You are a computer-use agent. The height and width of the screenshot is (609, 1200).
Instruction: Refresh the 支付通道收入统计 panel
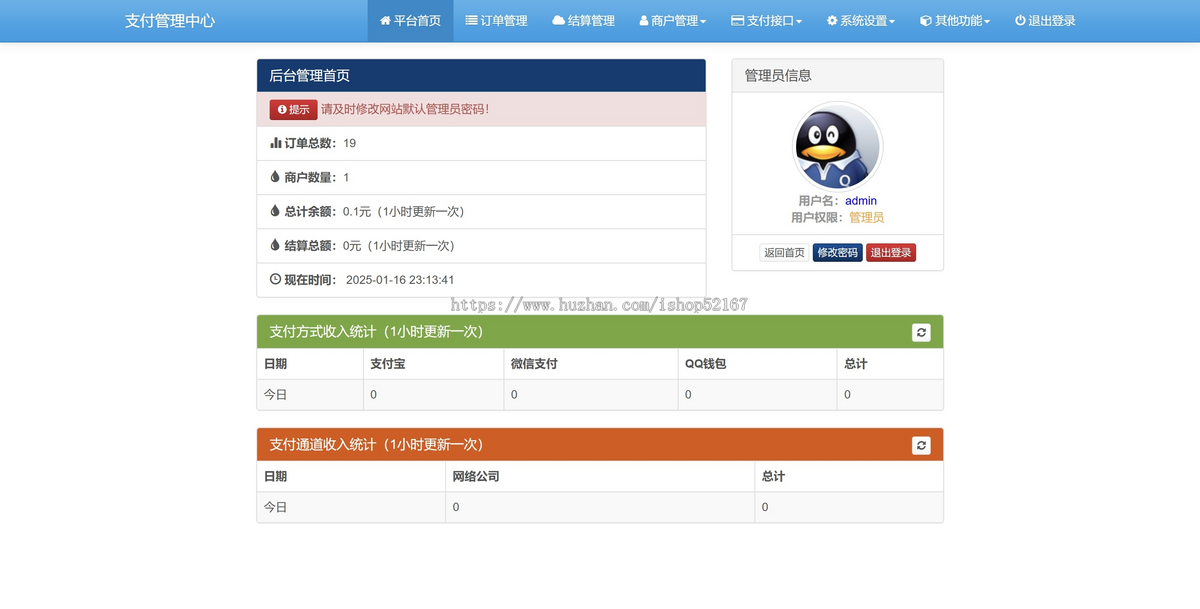click(x=921, y=445)
